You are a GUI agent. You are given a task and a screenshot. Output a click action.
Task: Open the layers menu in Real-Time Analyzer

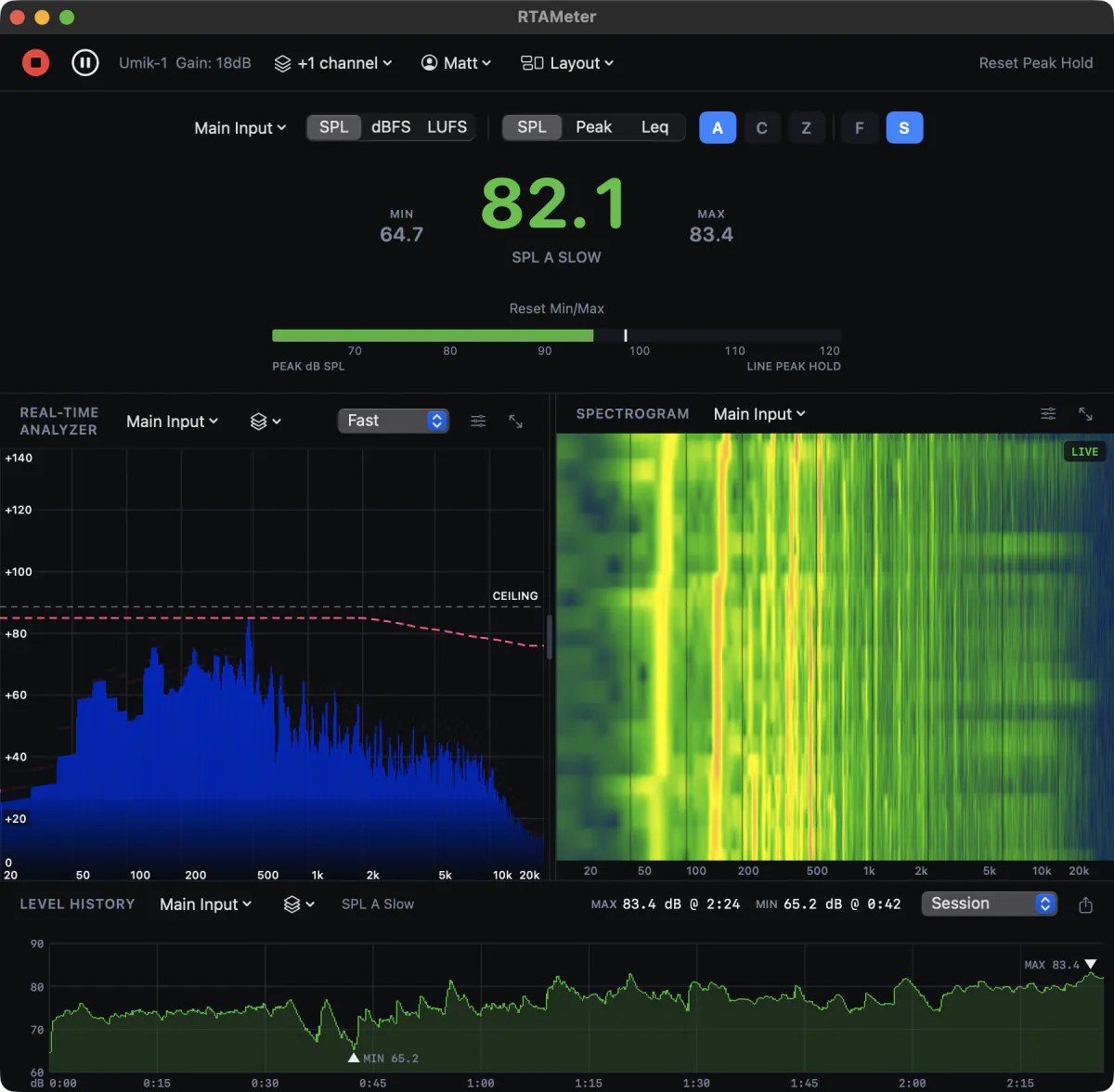click(266, 422)
